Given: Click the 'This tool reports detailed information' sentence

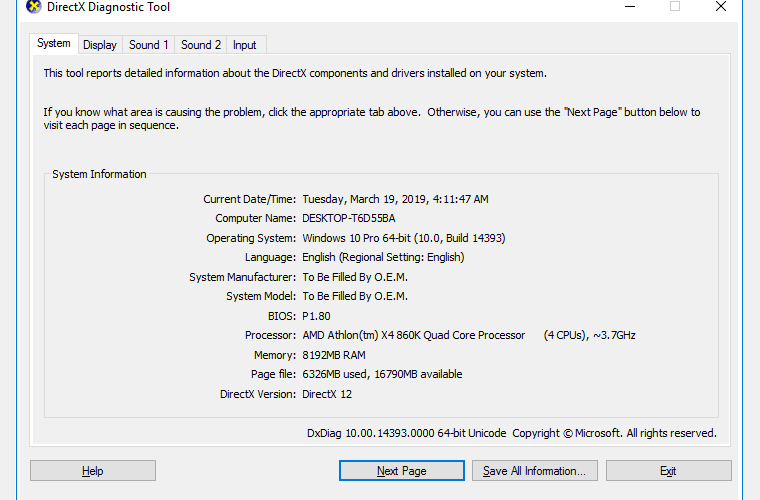Looking at the screenshot, I should click(x=295, y=73).
